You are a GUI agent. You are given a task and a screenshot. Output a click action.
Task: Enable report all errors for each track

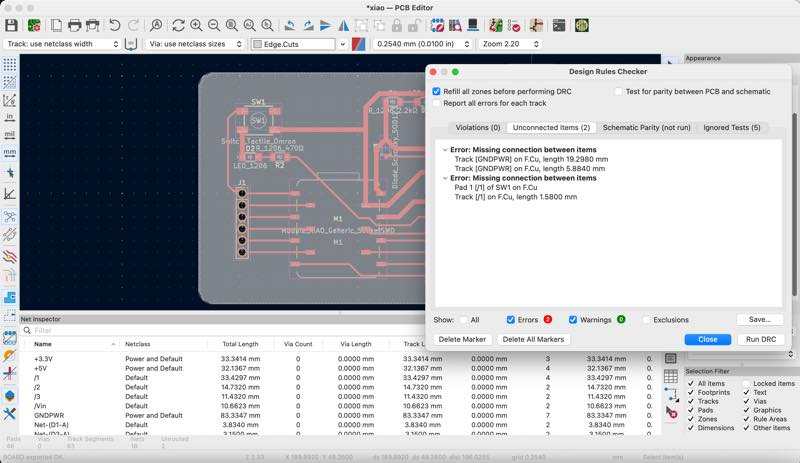tap(437, 103)
